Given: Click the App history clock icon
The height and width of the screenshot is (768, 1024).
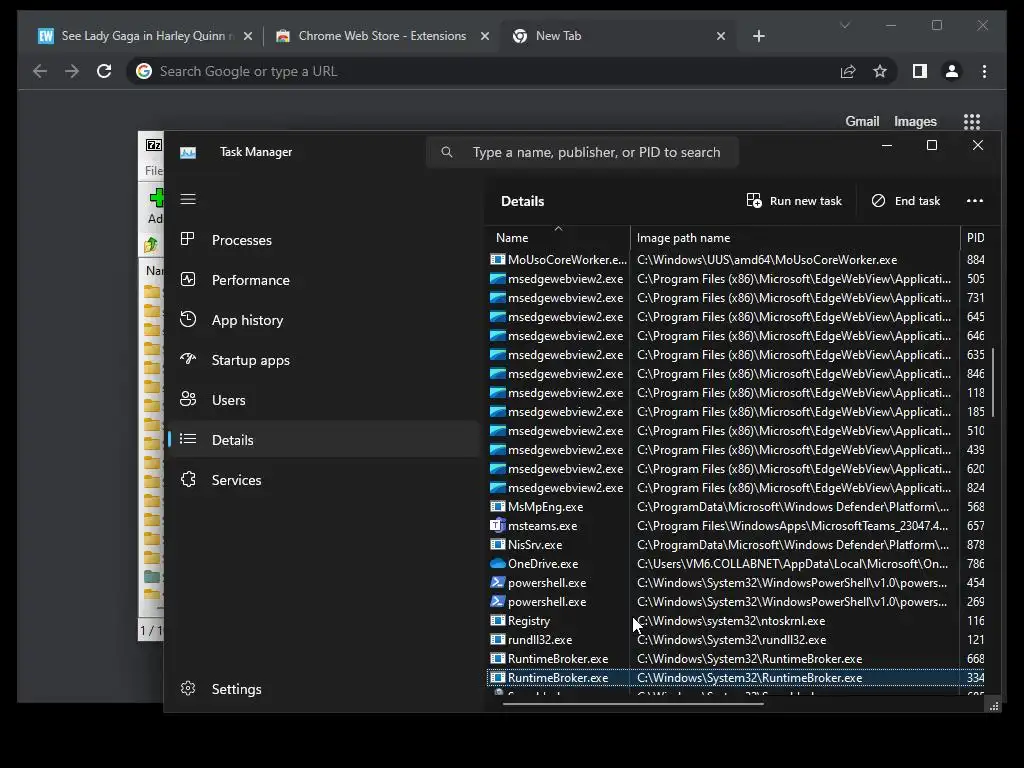Looking at the screenshot, I should [x=188, y=319].
